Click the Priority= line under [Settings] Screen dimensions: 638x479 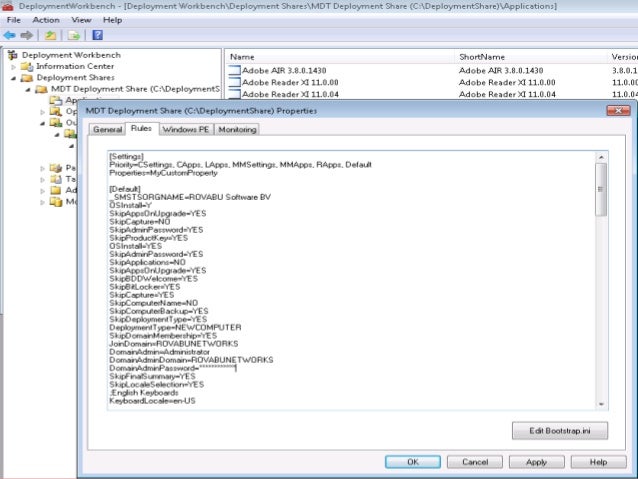point(240,165)
